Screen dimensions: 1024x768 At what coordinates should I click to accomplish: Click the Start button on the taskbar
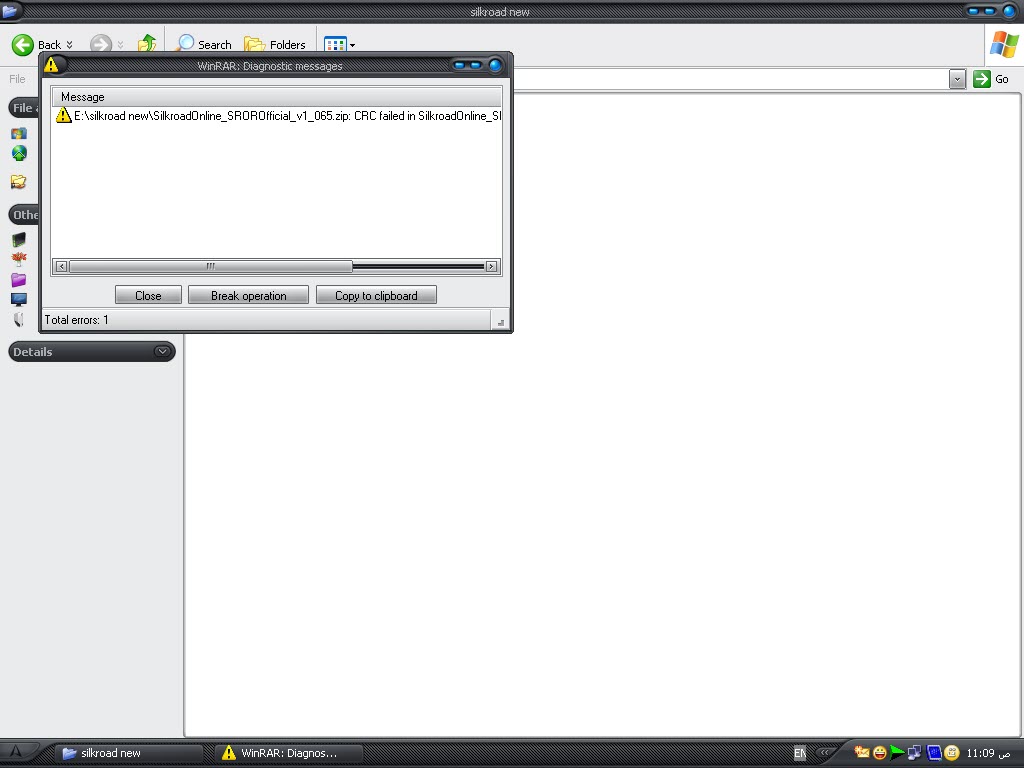coord(16,753)
